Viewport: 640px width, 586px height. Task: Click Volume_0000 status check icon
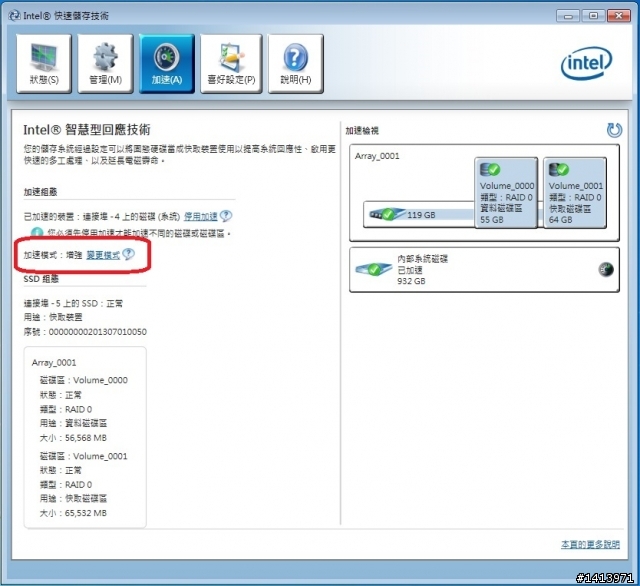490,169
